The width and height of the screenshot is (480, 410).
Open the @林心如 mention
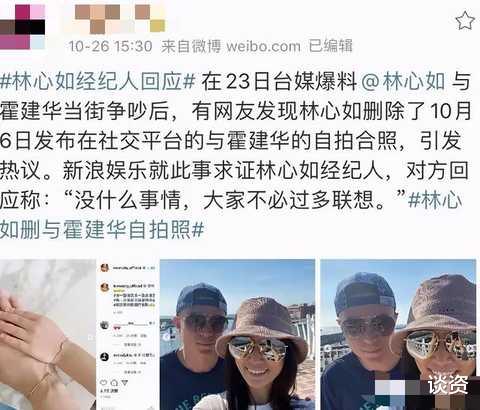pos(403,81)
